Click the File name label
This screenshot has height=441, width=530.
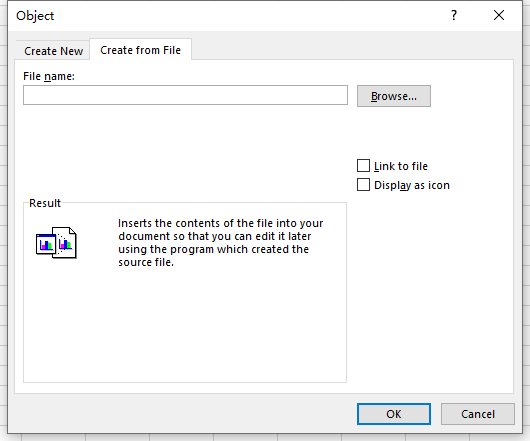pos(49,76)
